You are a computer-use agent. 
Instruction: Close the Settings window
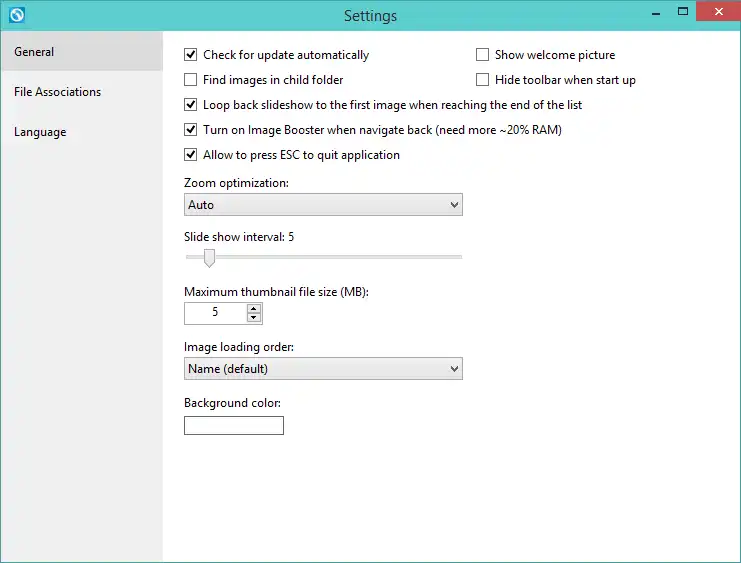click(716, 13)
